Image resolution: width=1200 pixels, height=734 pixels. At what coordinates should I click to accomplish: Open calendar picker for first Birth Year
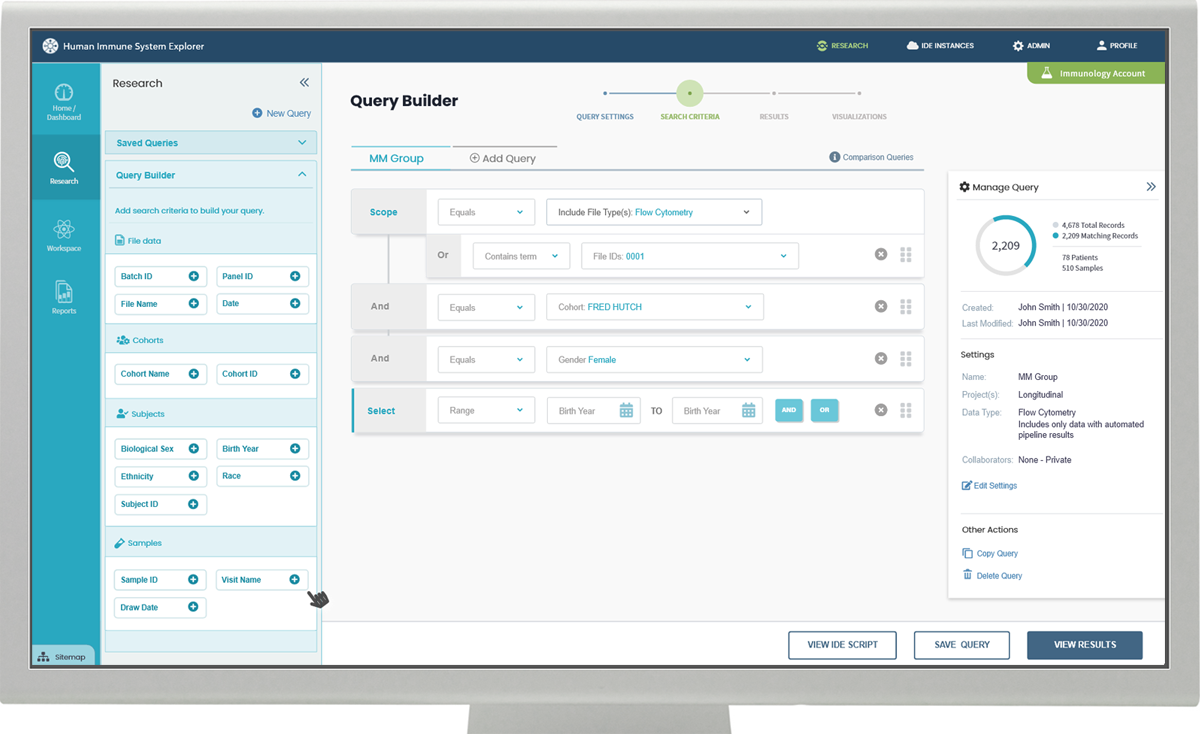[x=626, y=411]
